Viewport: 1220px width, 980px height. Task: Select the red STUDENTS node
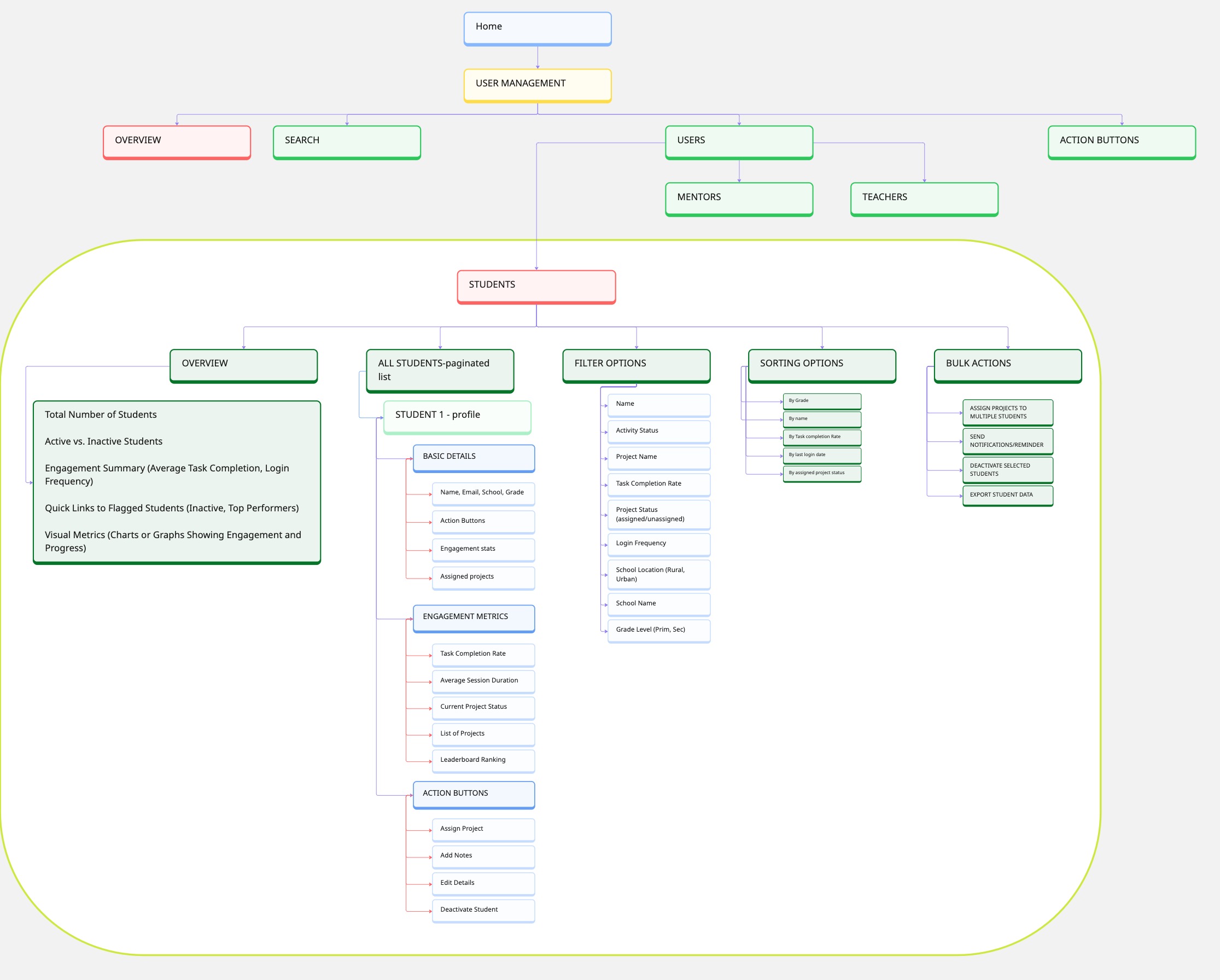point(536,285)
